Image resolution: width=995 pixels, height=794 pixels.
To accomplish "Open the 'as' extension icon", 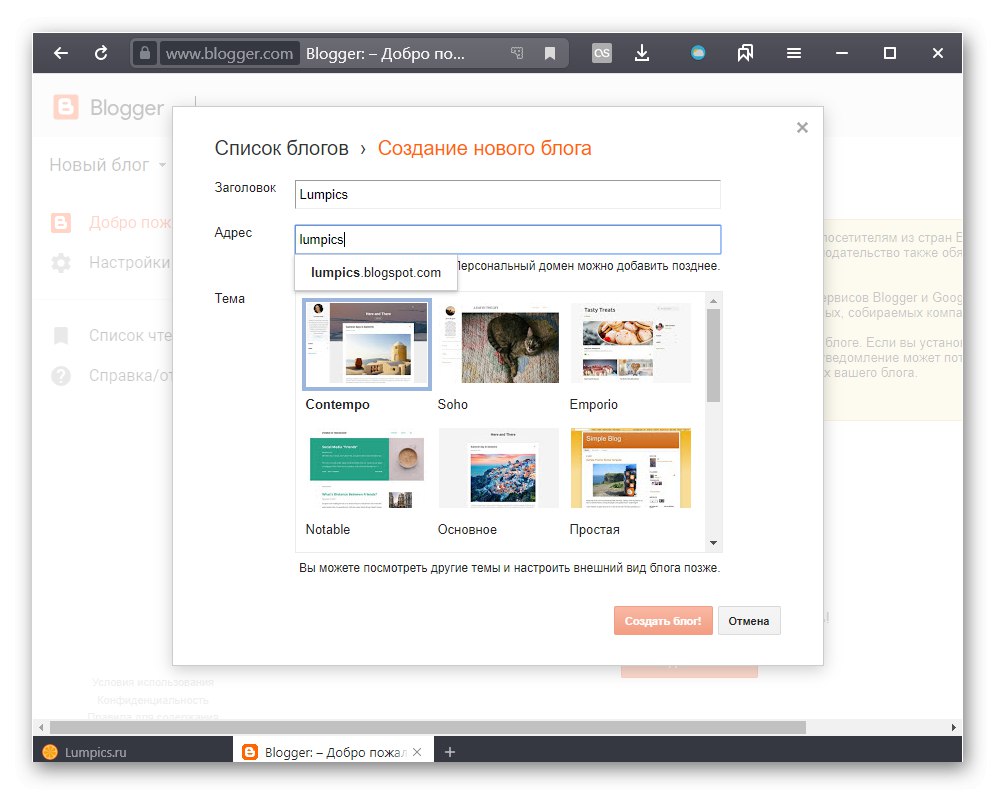I will point(602,53).
